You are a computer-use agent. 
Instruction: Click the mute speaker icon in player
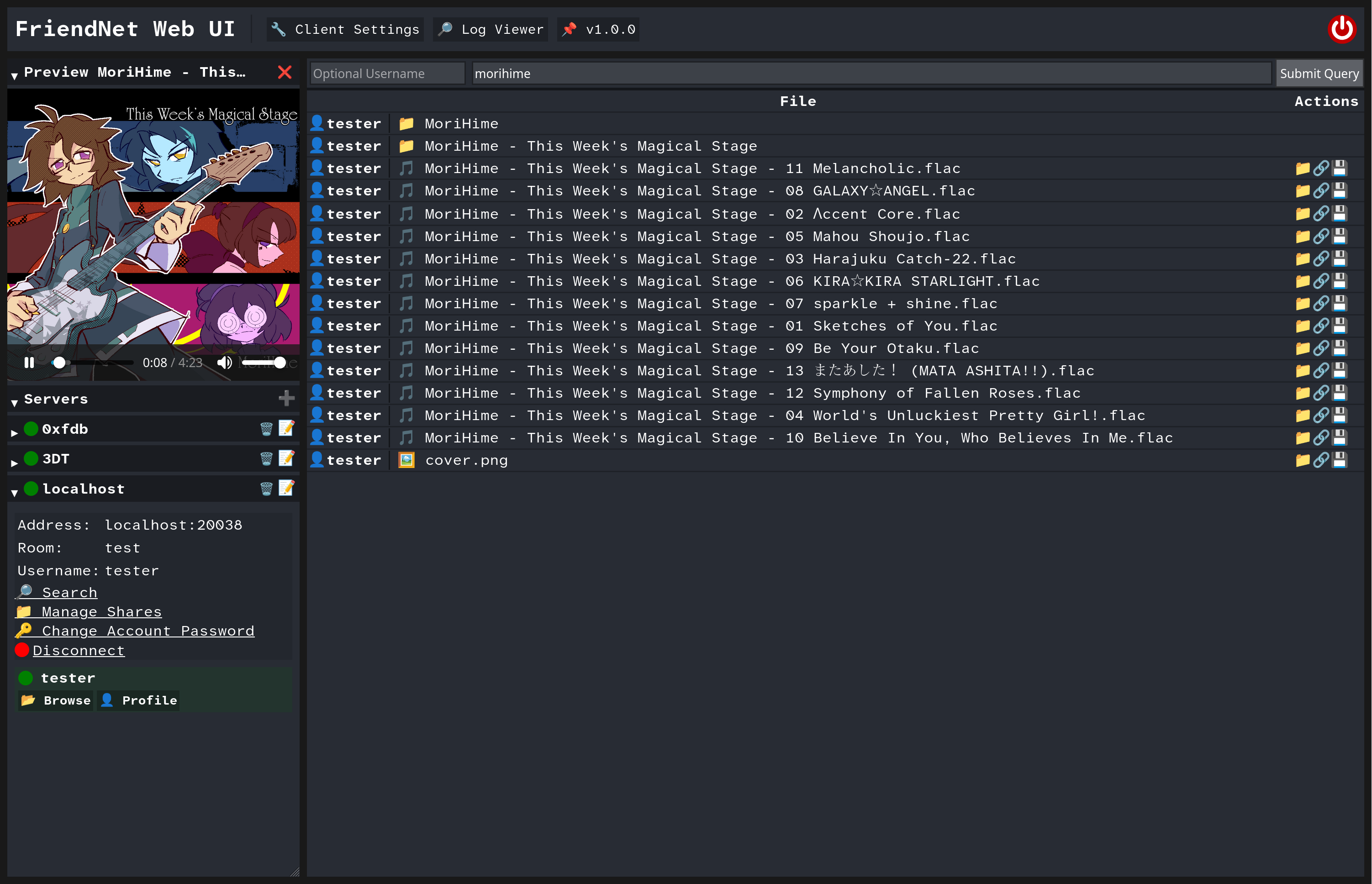pyautogui.click(x=224, y=362)
